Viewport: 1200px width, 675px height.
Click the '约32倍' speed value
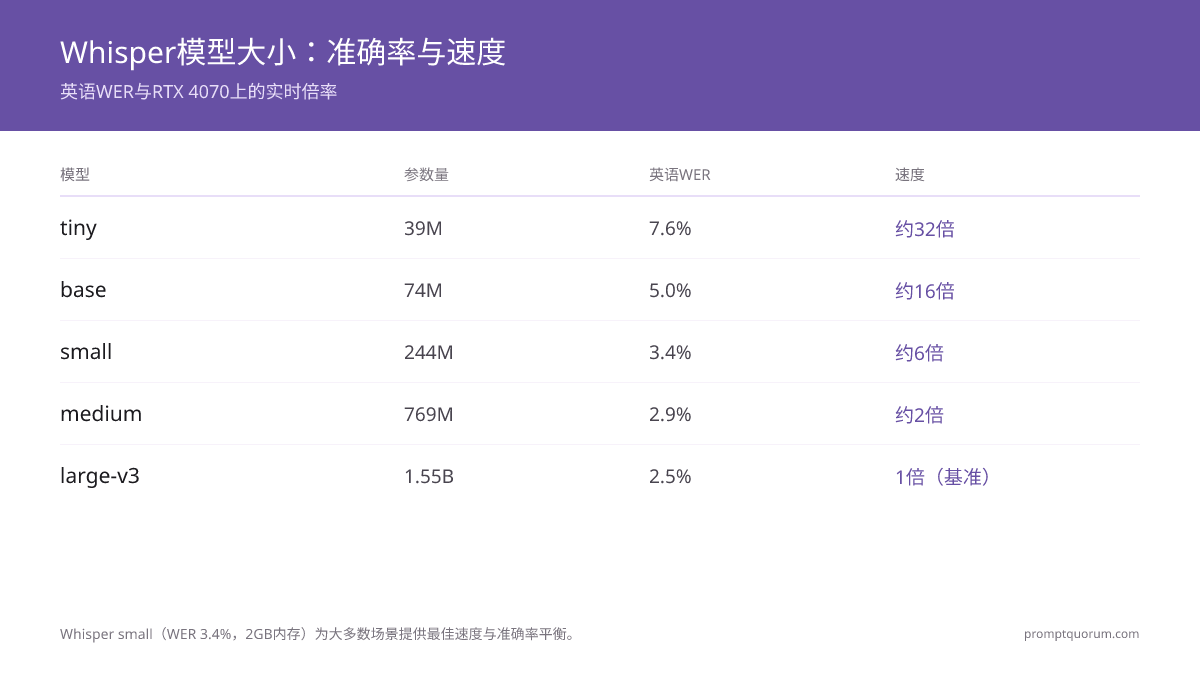click(925, 229)
